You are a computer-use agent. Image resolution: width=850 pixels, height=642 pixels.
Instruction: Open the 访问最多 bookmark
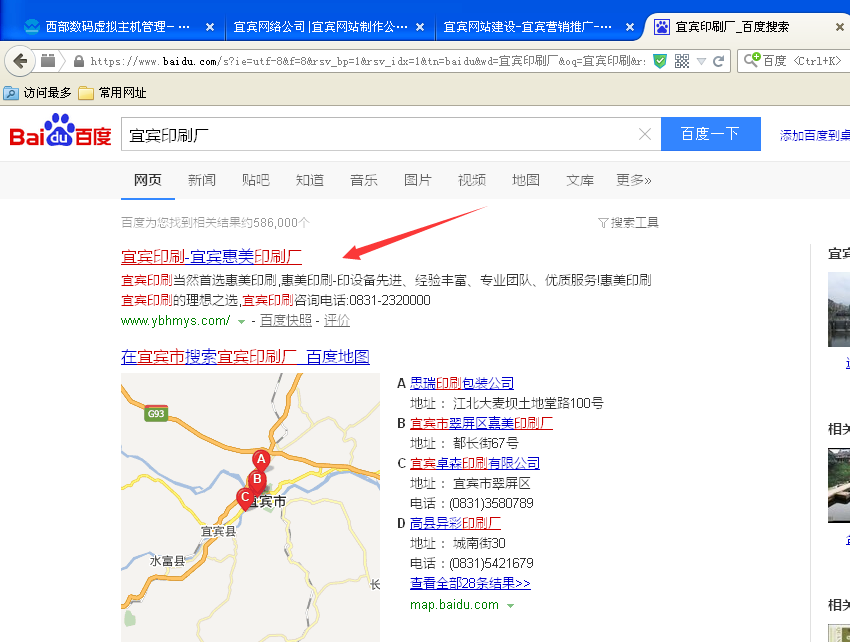(x=37, y=93)
